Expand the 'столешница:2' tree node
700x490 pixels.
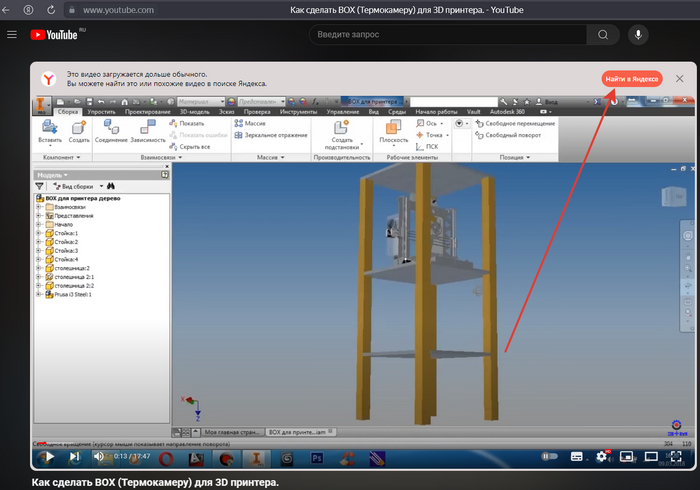pos(39,268)
